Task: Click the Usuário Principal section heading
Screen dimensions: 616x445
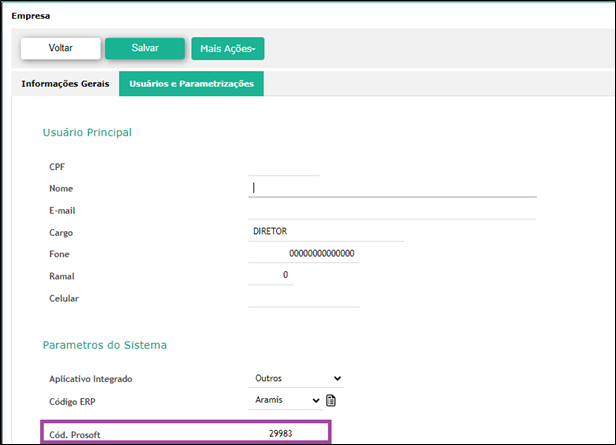Action: pyautogui.click(x=87, y=133)
